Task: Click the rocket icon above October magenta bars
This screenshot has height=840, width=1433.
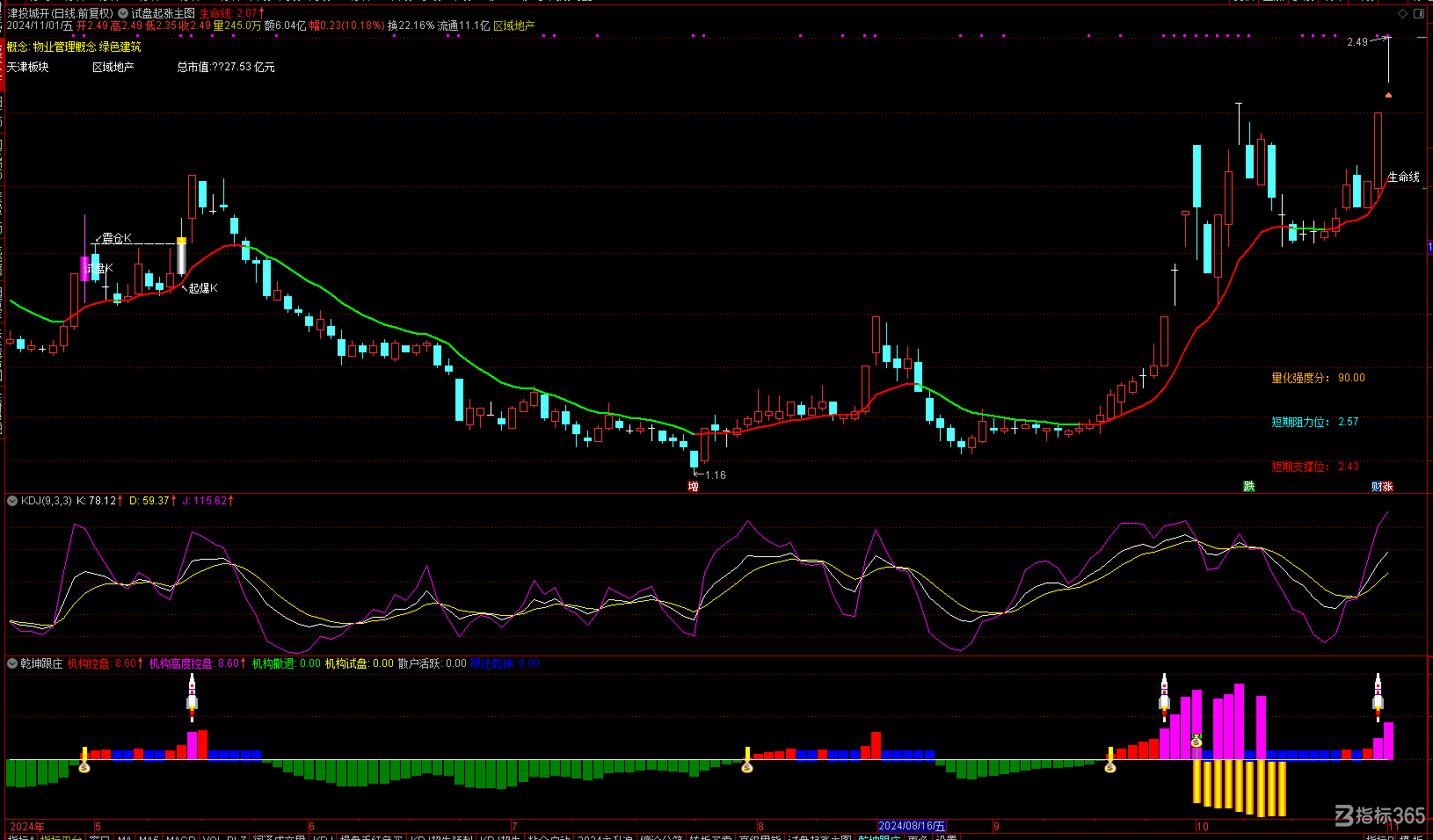Action: 1165,696
